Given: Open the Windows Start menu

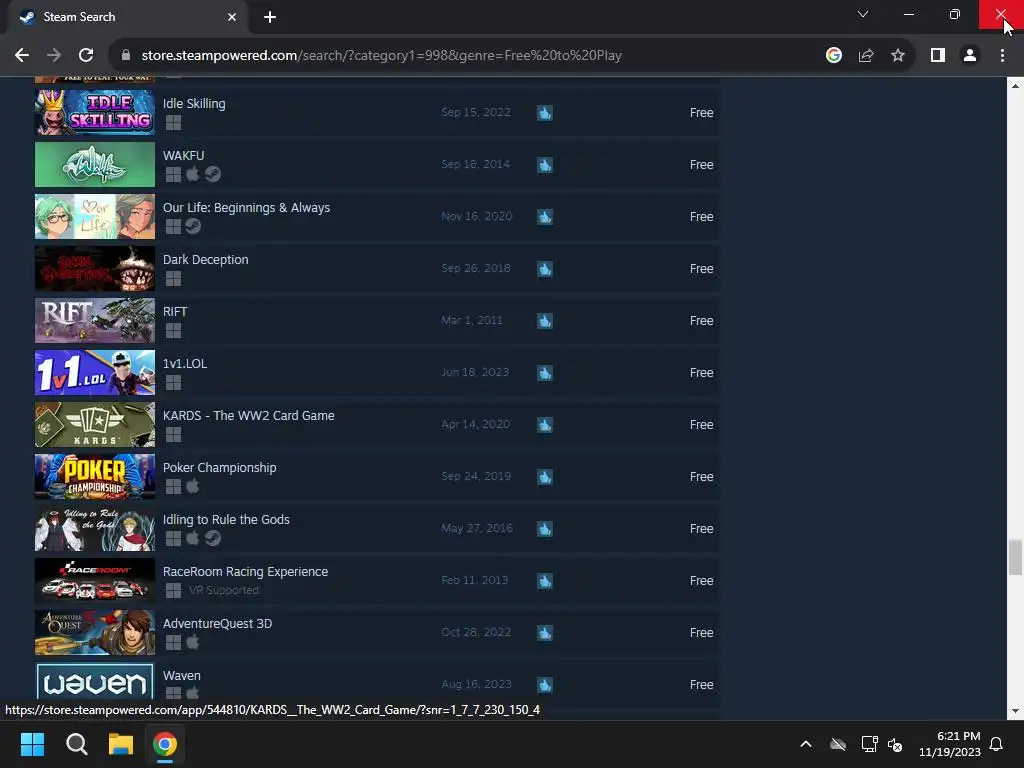Looking at the screenshot, I should point(32,744).
